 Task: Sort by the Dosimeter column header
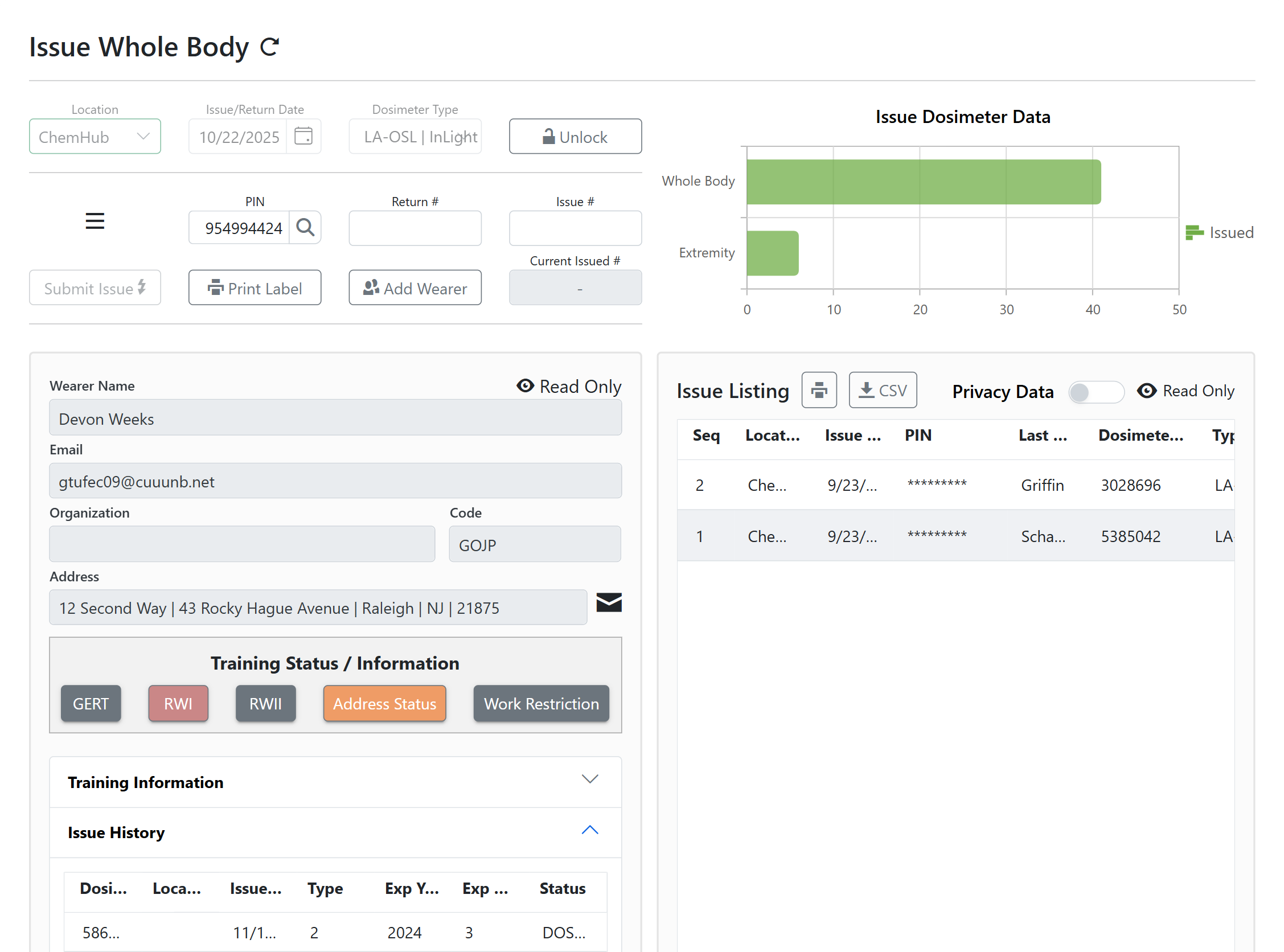(1141, 436)
